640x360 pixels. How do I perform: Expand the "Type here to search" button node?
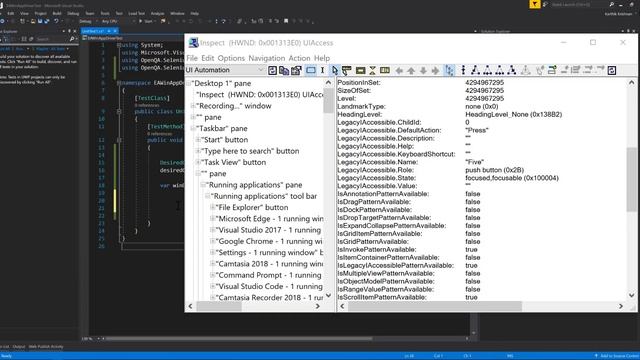pyautogui.click(x=198, y=151)
